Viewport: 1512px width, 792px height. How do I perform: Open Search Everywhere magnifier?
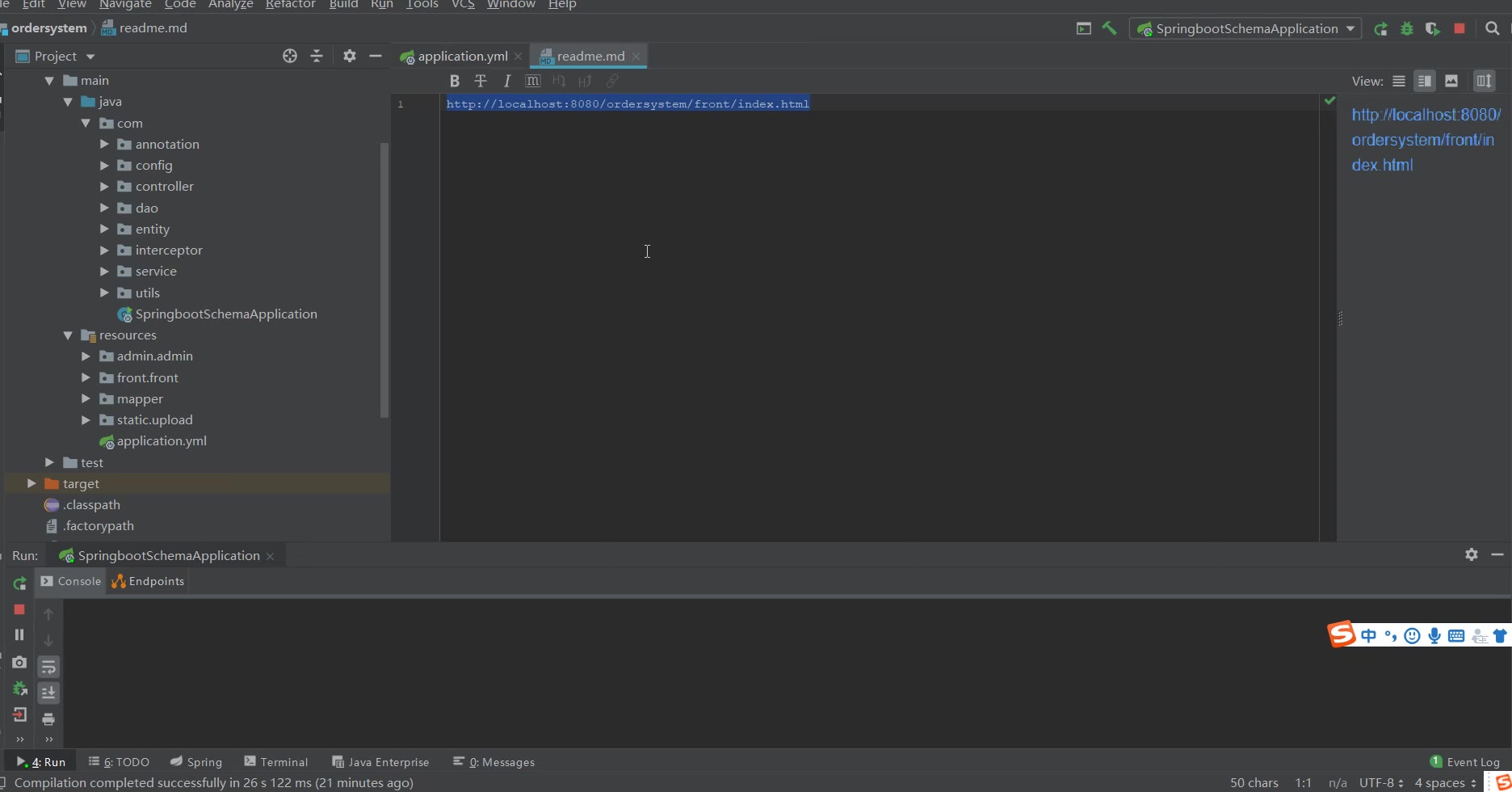click(x=1493, y=28)
